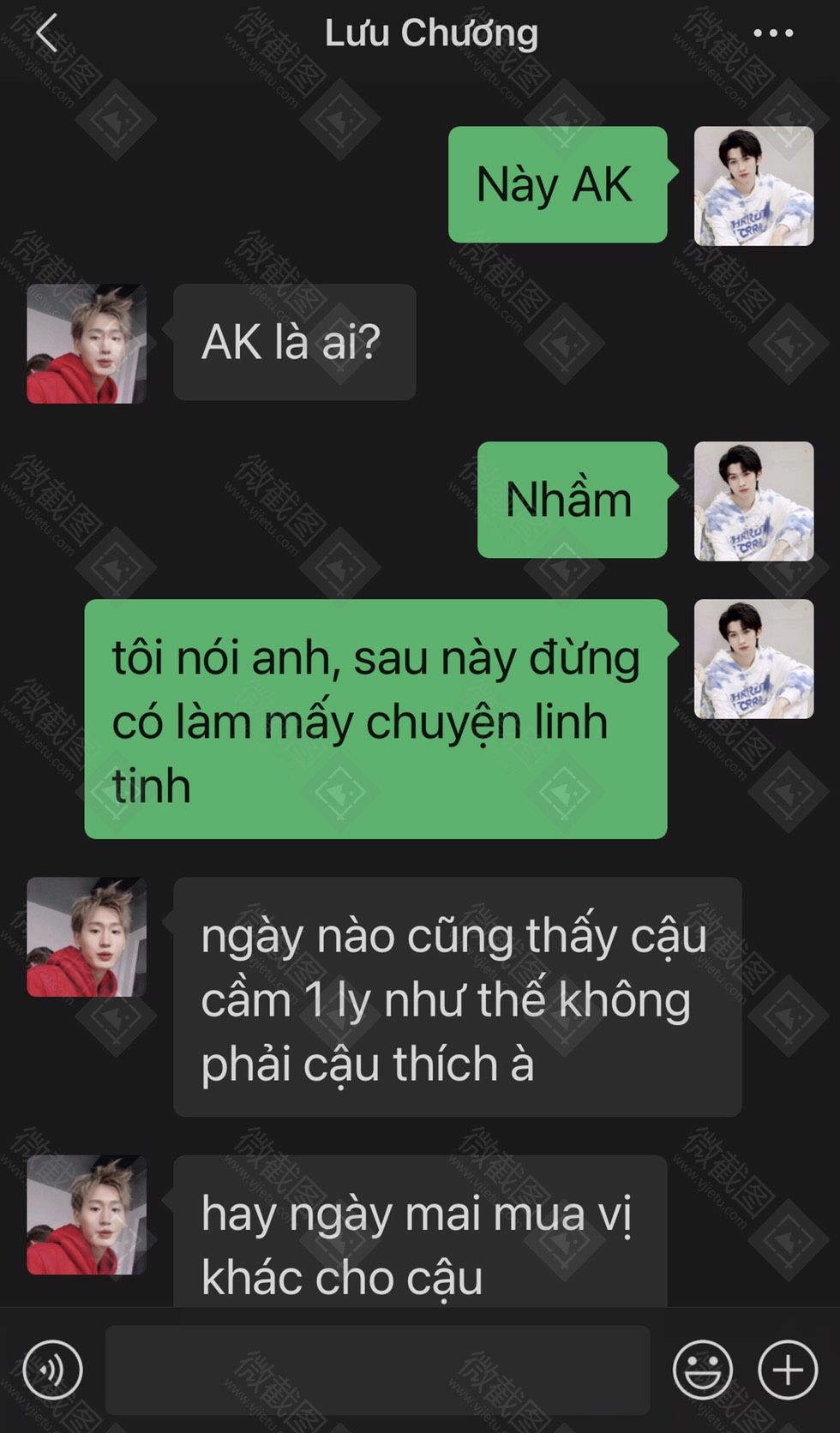Tap avatar beside "hay ngày mai mua" message
840x1433 pixels.
87,1214
